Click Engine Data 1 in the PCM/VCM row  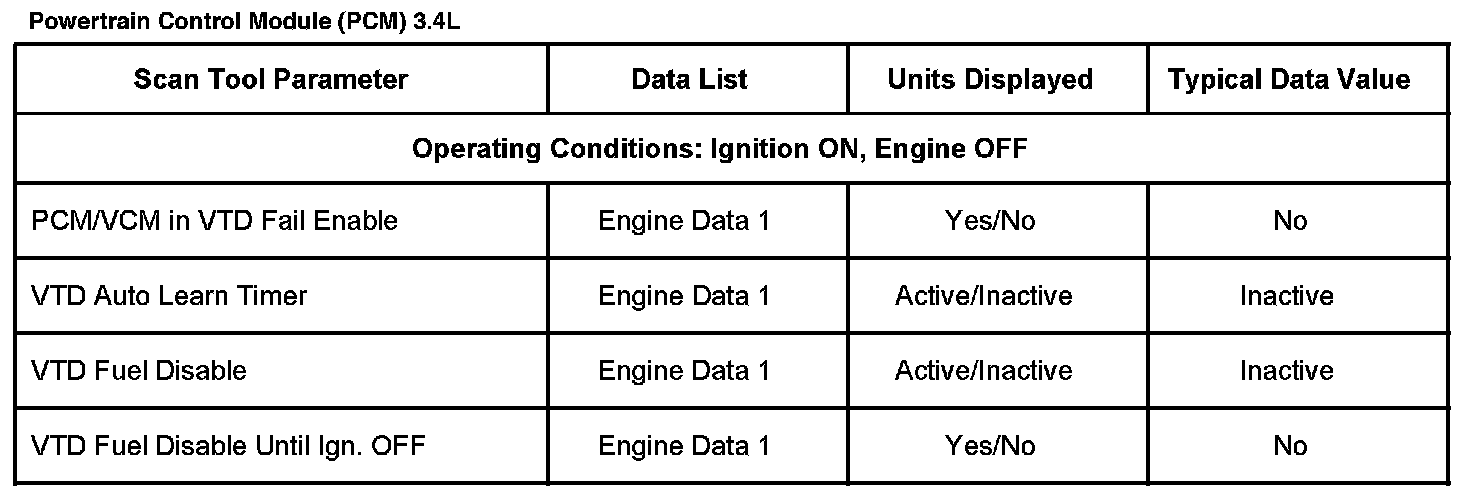(x=684, y=221)
